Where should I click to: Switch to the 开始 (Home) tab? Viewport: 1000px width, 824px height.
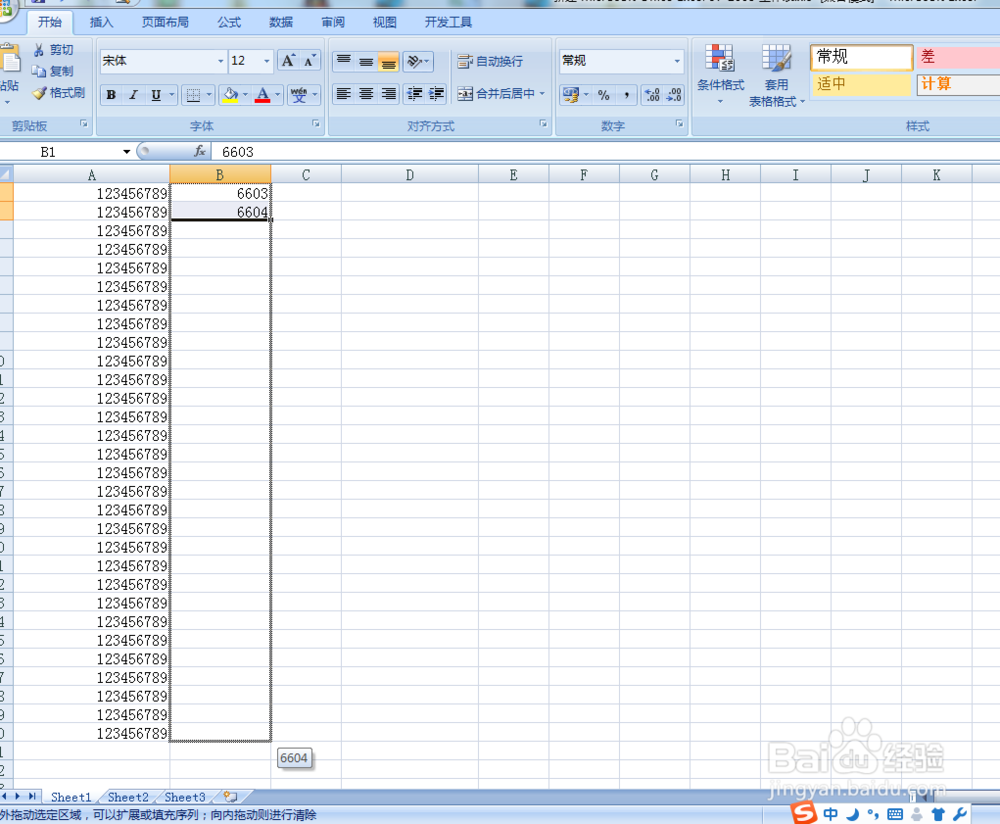(49, 22)
